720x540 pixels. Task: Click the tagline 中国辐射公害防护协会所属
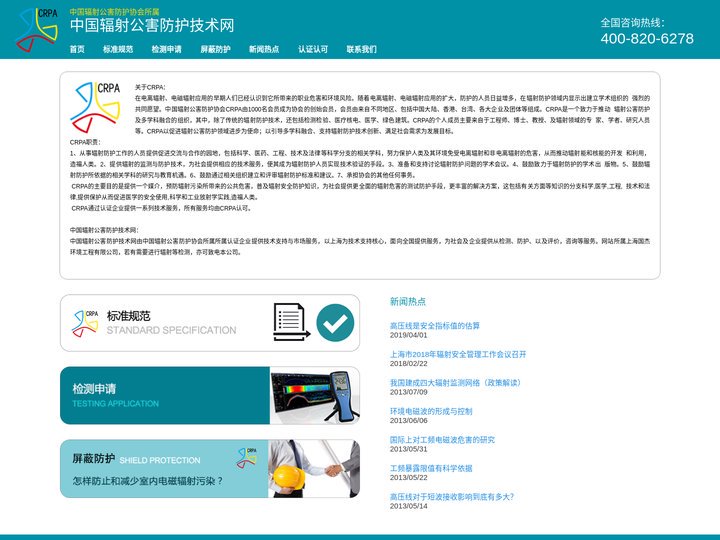[x=114, y=11]
